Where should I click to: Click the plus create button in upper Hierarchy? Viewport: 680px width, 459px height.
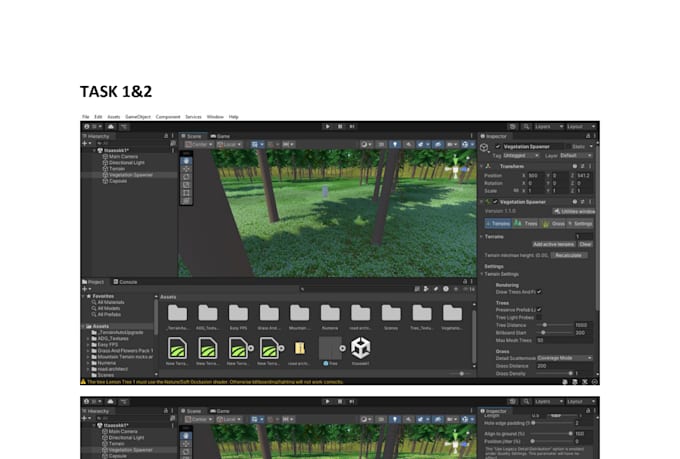[85, 143]
